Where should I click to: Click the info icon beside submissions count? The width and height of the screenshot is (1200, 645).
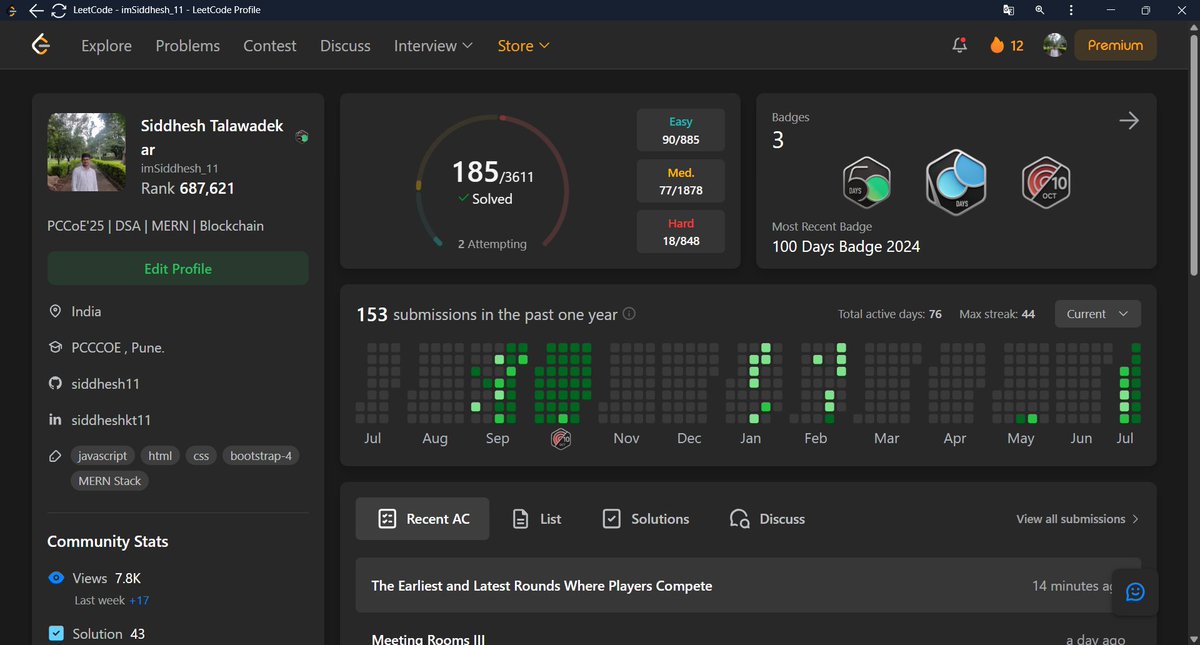[629, 314]
